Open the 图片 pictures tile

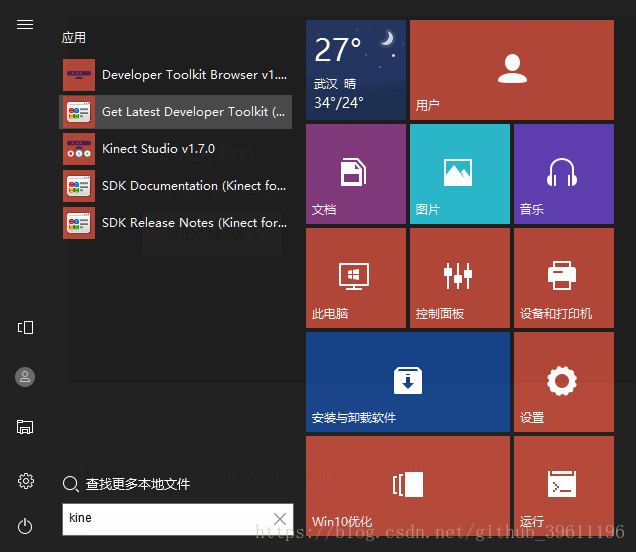[460, 174]
